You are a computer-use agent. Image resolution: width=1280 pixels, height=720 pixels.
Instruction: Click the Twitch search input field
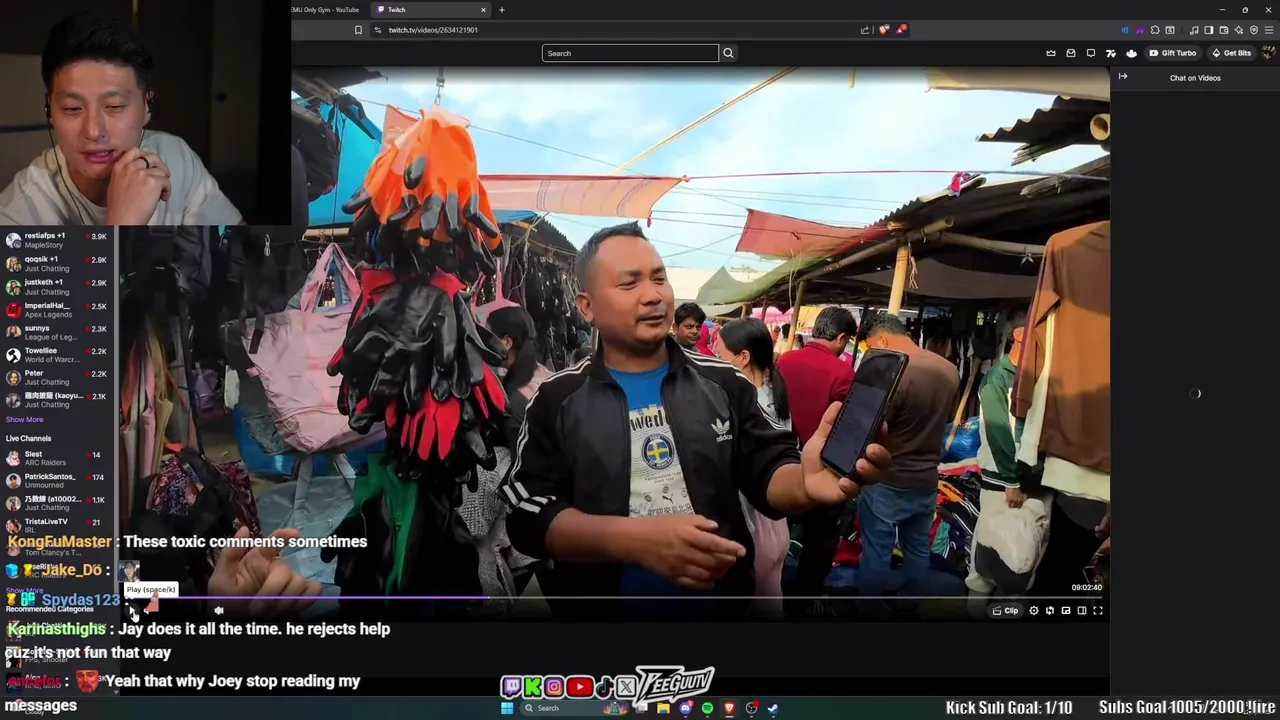coord(630,53)
